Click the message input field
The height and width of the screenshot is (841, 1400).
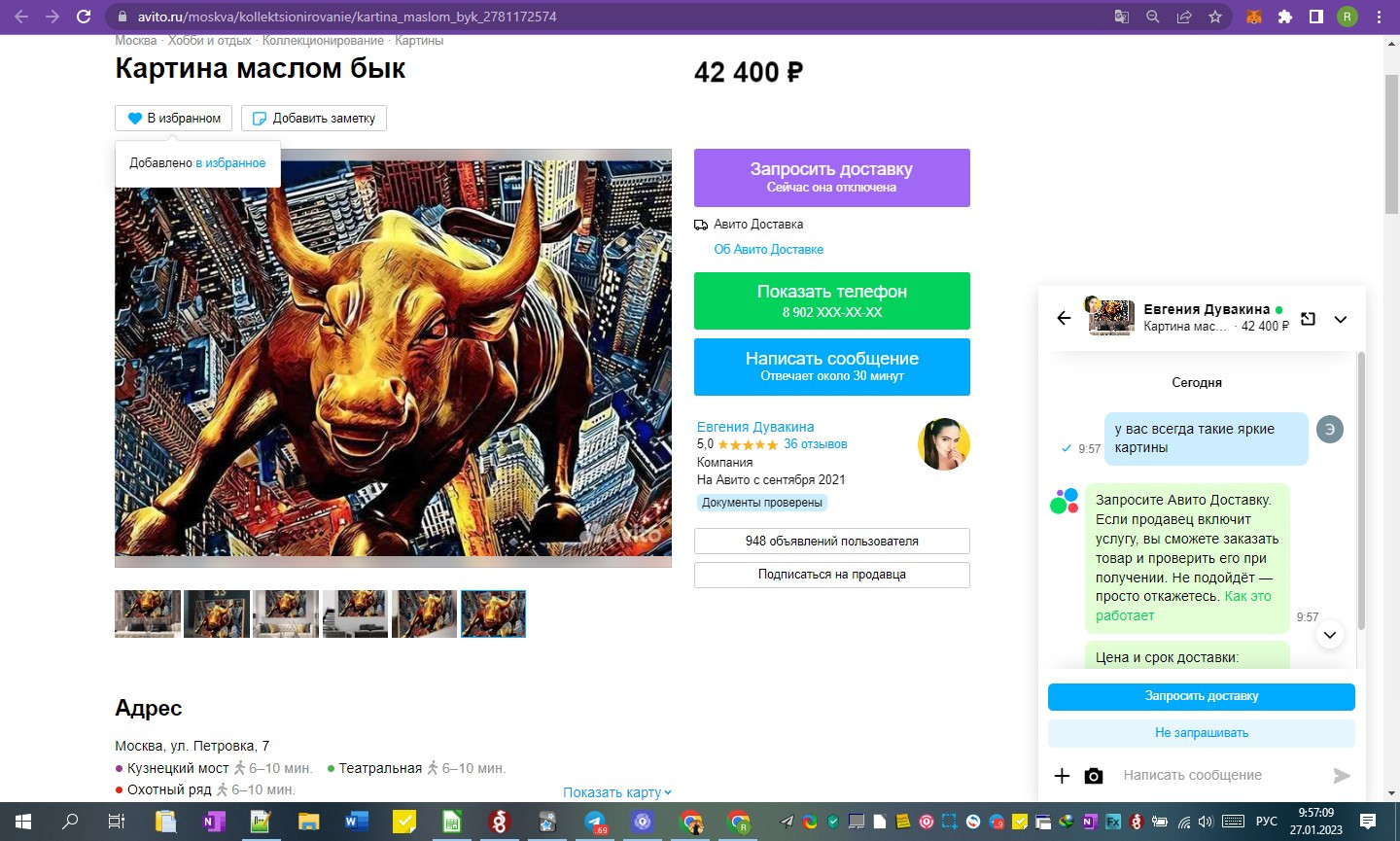coord(1220,775)
